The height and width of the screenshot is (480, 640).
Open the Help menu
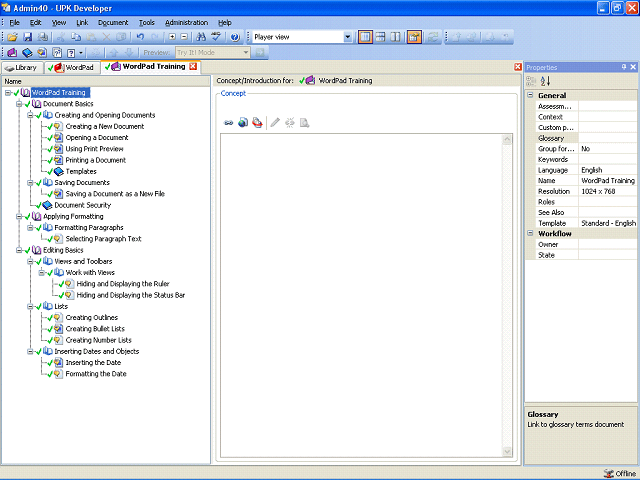point(224,22)
